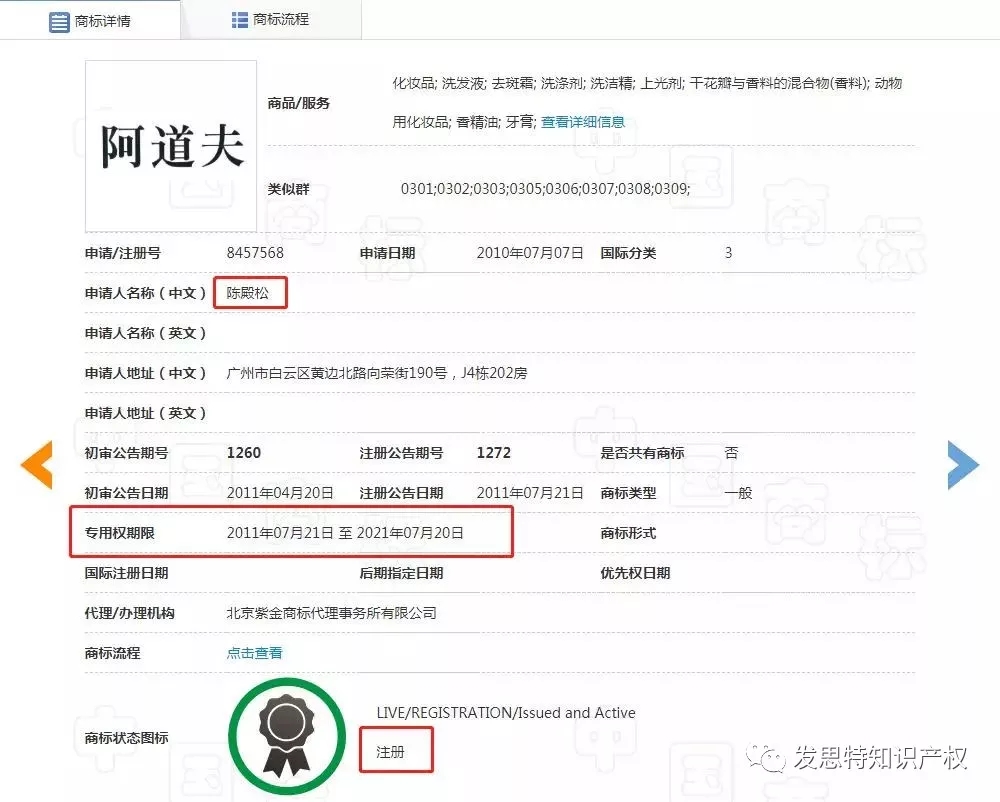Switch to the 商标流程 tab
This screenshot has width=1000, height=802.
(271, 20)
